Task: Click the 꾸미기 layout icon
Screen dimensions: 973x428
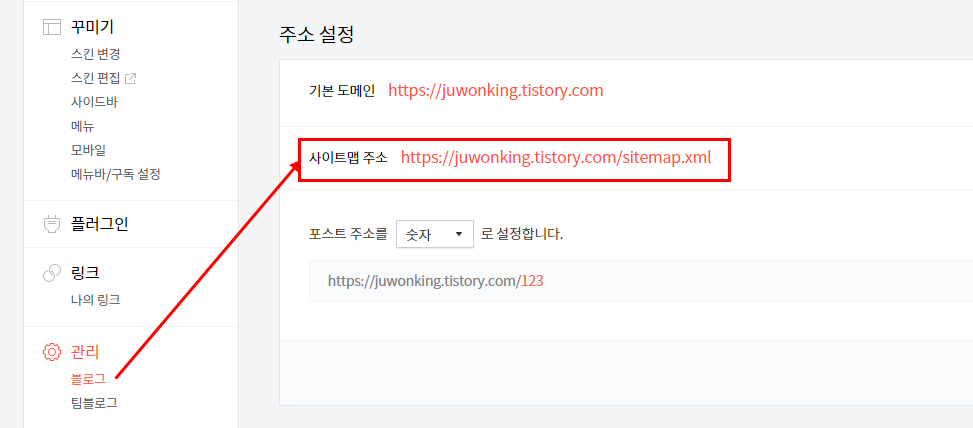Action: (x=52, y=27)
